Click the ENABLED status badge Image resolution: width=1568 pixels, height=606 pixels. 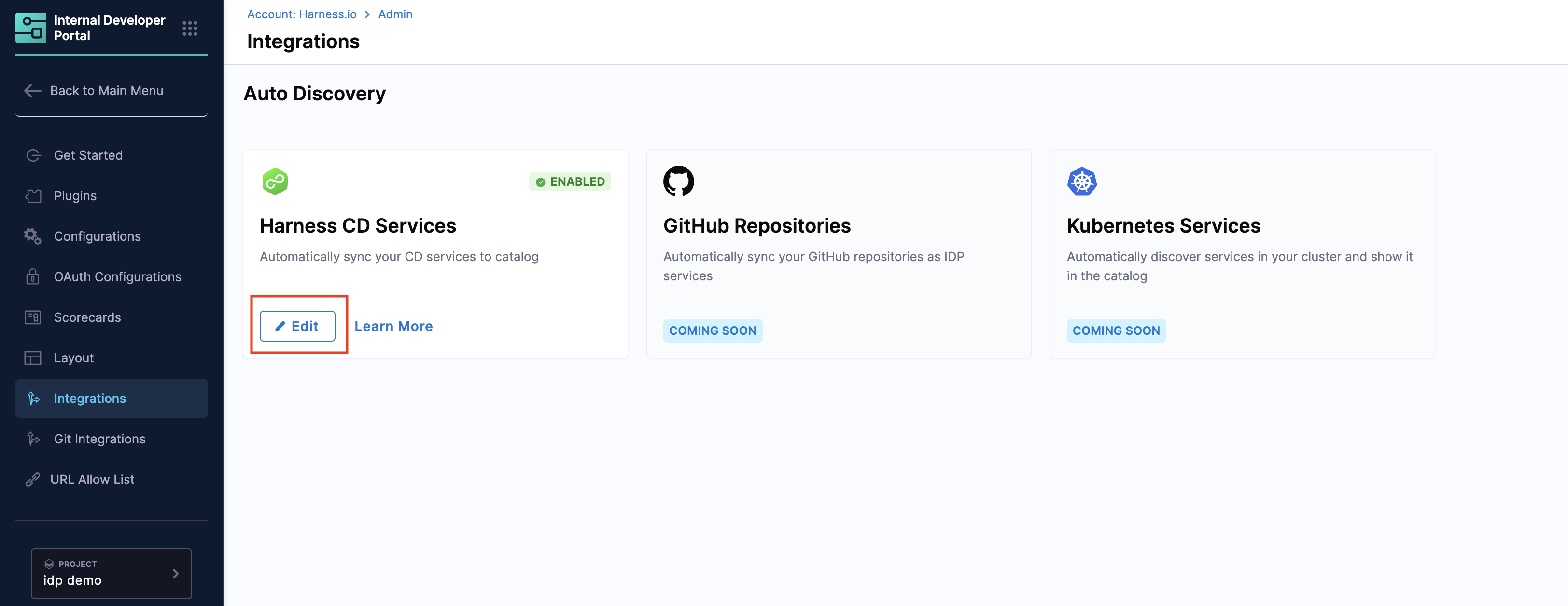coord(570,181)
